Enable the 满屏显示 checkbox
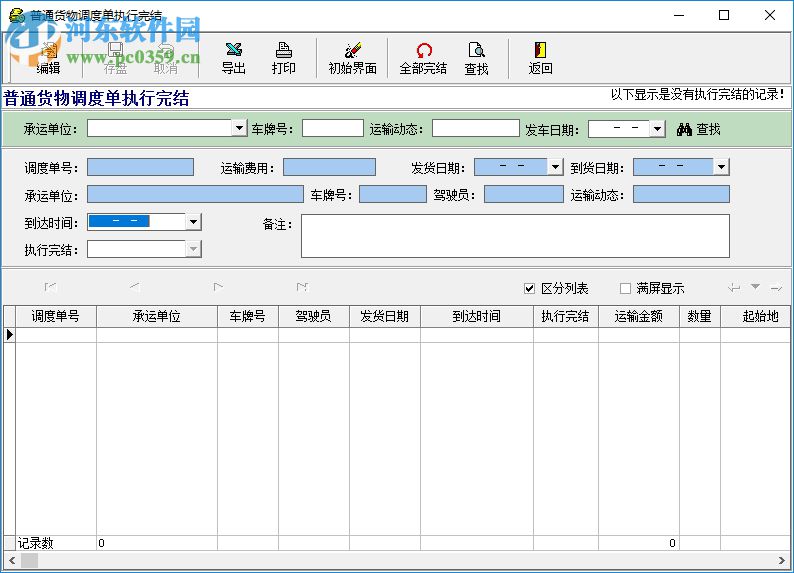 [x=625, y=289]
